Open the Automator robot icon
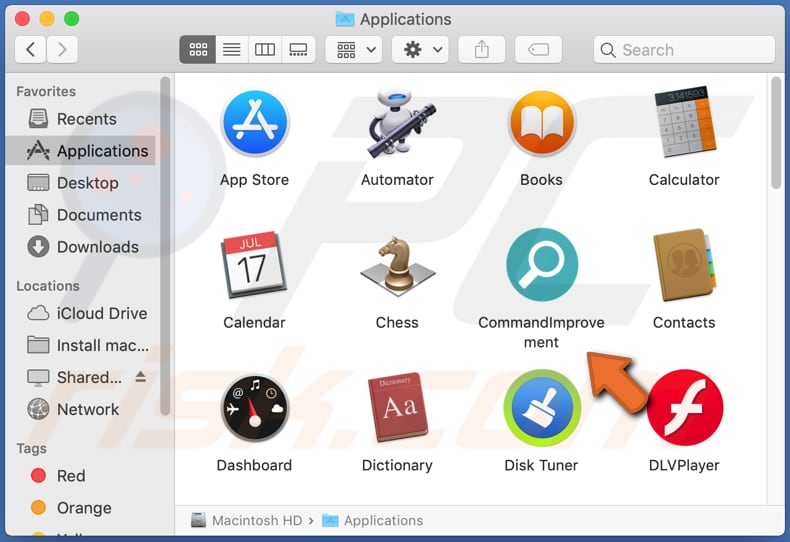The width and height of the screenshot is (790, 542). pyautogui.click(x=400, y=122)
